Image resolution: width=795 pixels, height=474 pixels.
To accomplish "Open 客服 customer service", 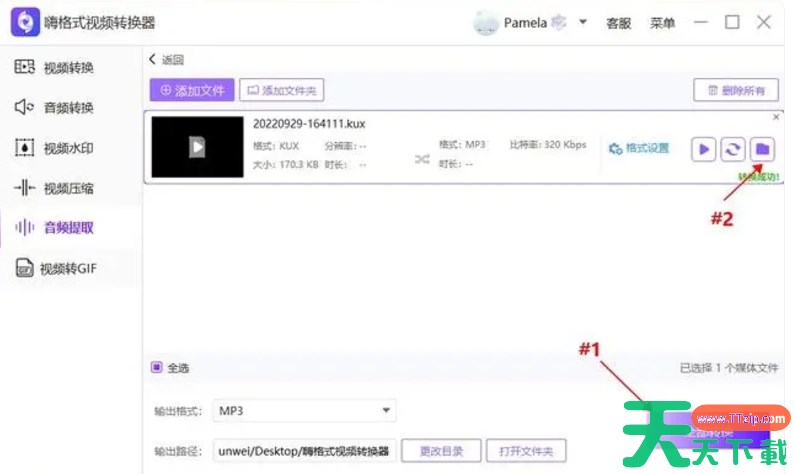I will [x=619, y=23].
